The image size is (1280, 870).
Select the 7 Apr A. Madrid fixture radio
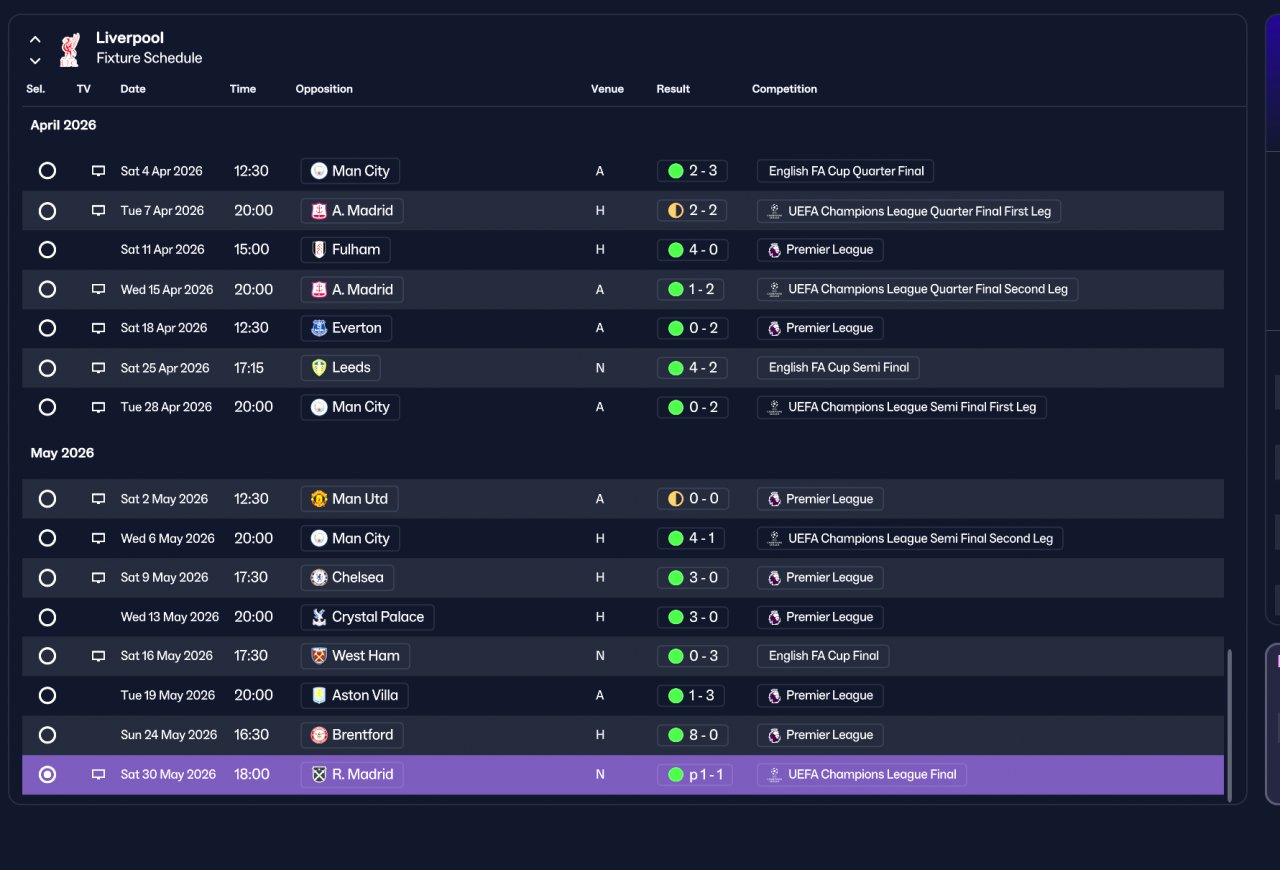click(x=47, y=211)
